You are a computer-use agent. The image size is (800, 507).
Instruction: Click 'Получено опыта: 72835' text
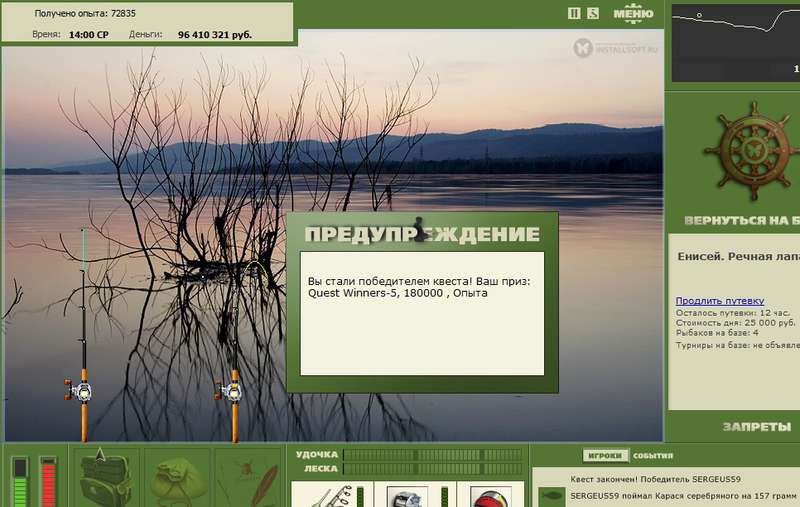[85, 14]
